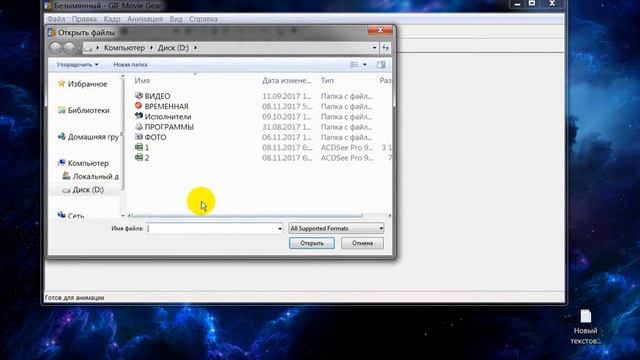Click the change view icon
Viewport: 640px width, 360px height.
pyautogui.click(x=354, y=64)
